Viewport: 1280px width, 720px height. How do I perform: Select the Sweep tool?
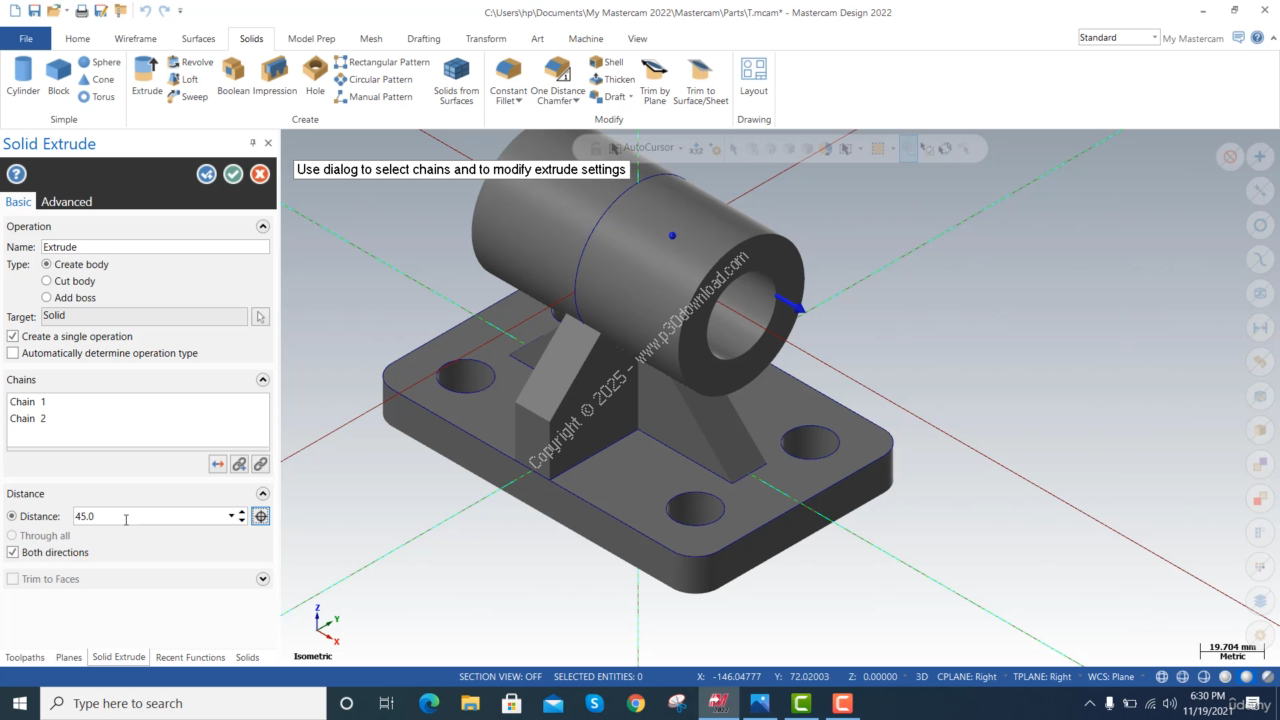click(188, 97)
